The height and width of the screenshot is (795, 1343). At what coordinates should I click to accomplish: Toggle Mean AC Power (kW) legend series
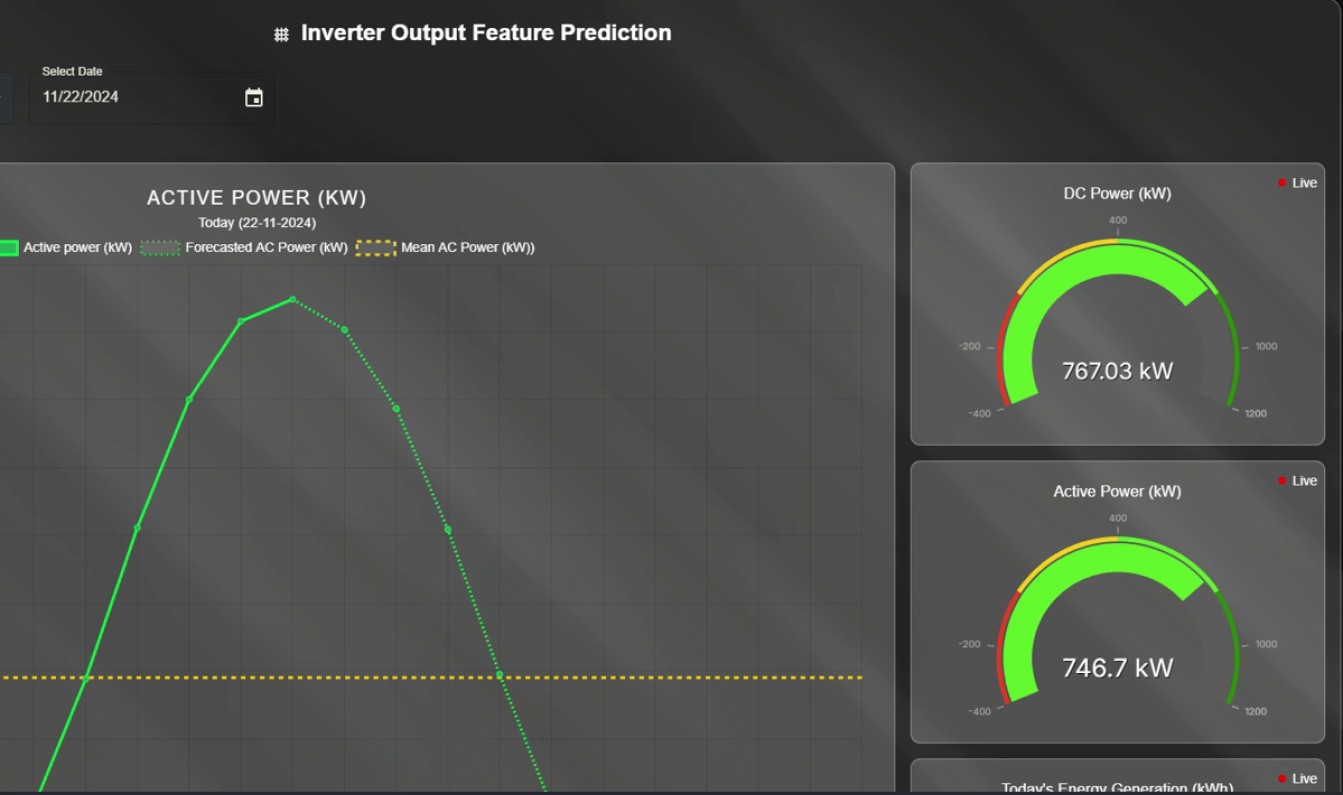(446, 247)
